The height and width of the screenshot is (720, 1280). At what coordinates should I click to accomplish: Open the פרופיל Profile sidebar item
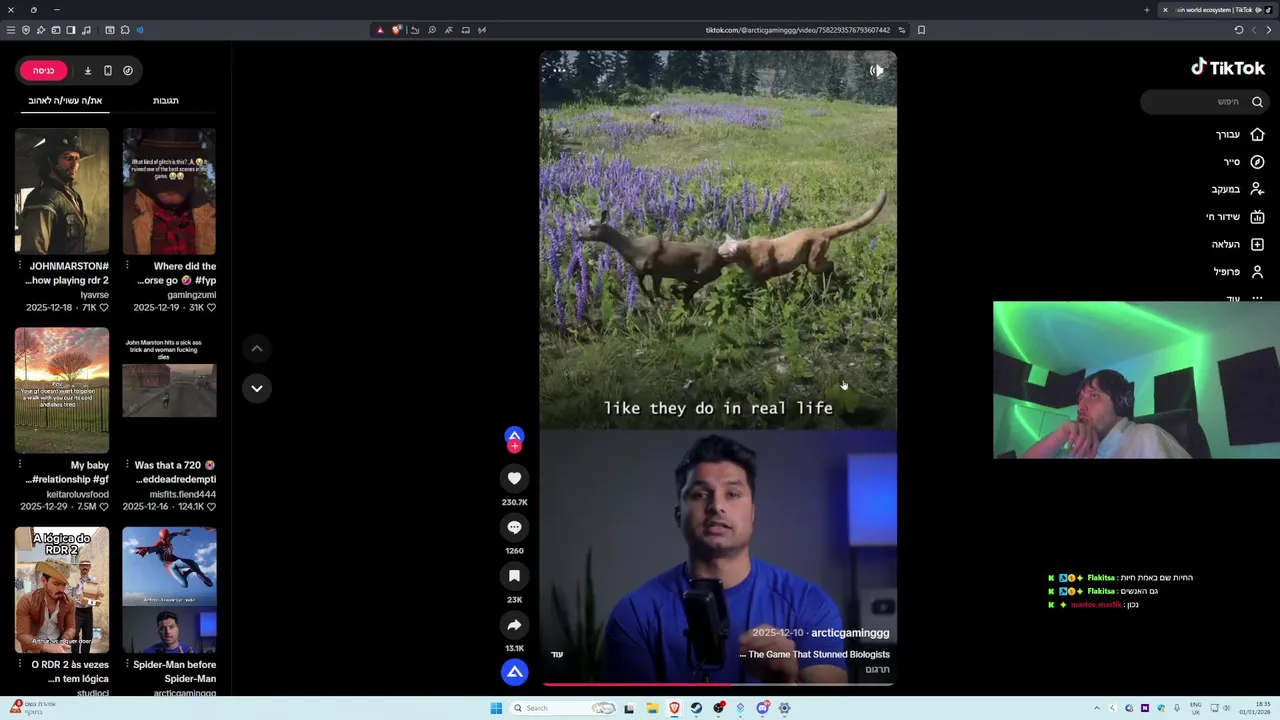click(1239, 272)
